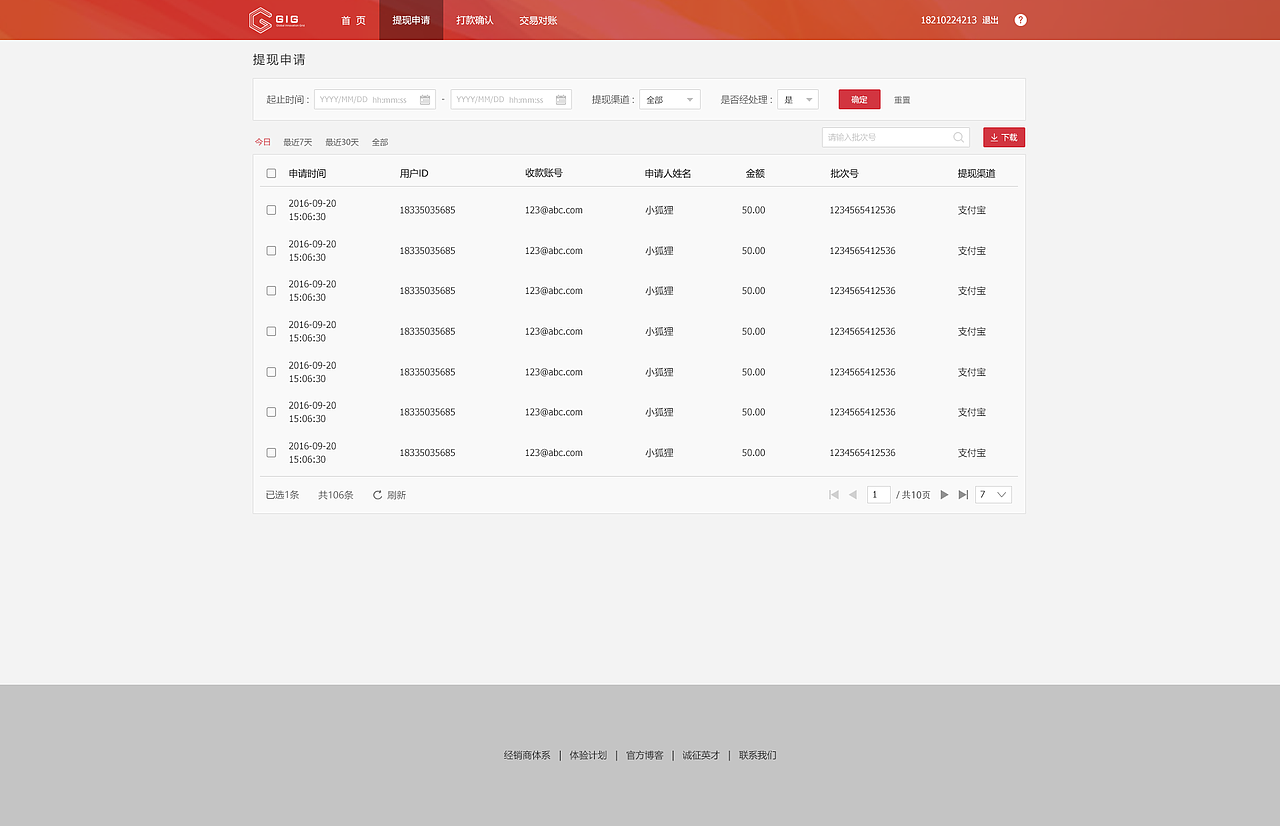The image size is (1280, 826).
Task: Click the 收款账号 column header
Action: 544,173
